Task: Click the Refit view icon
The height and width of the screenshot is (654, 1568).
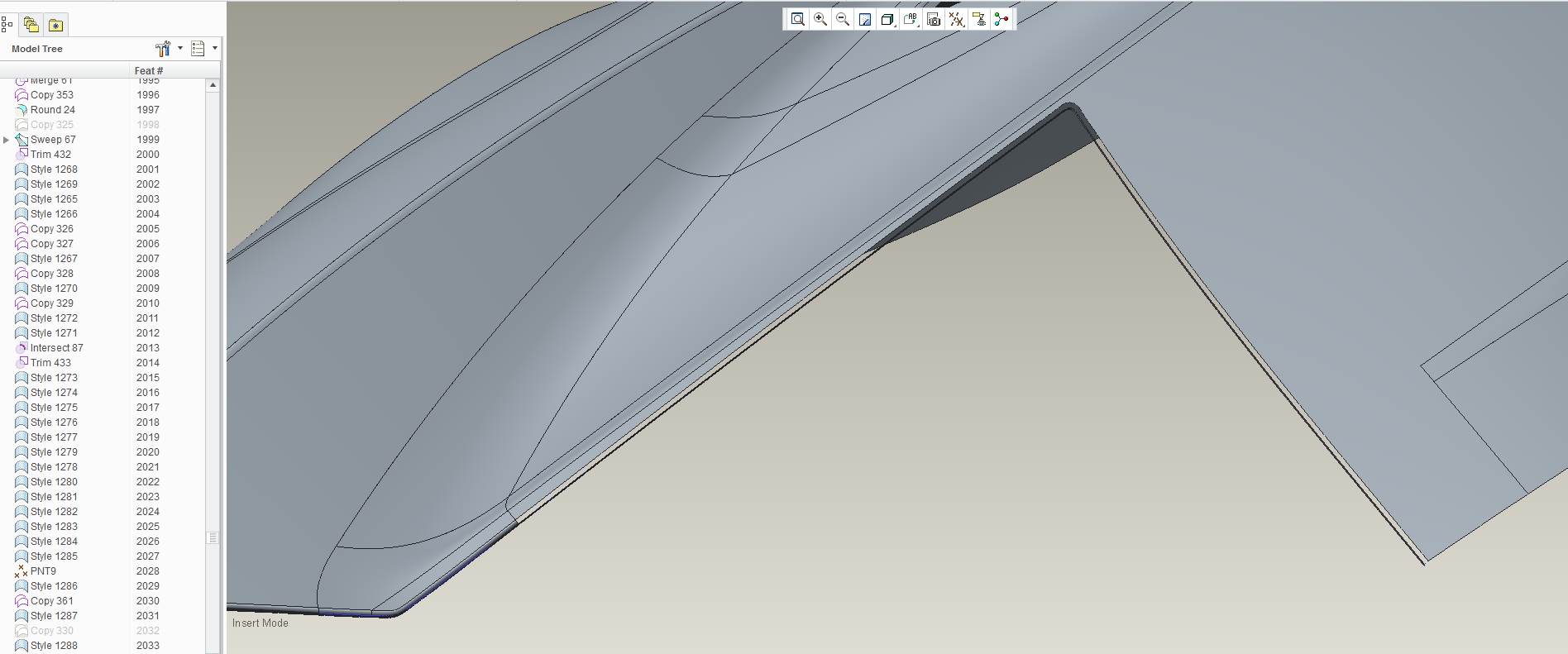Action: pyautogui.click(x=797, y=20)
